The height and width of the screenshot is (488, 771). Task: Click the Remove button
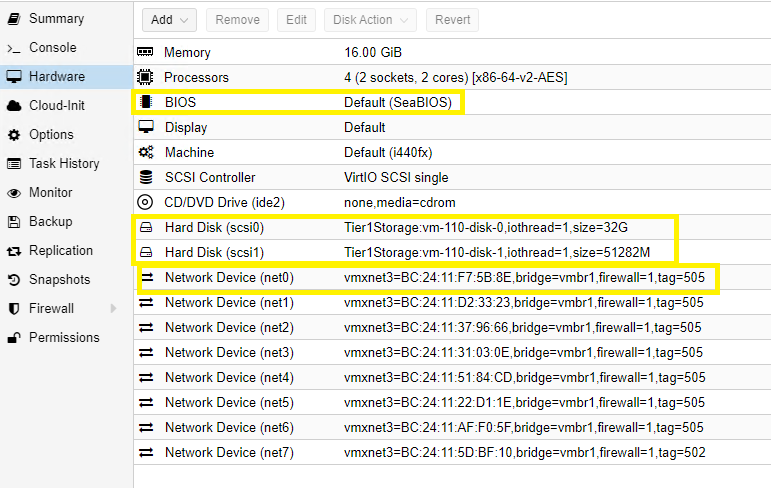[x=237, y=20]
